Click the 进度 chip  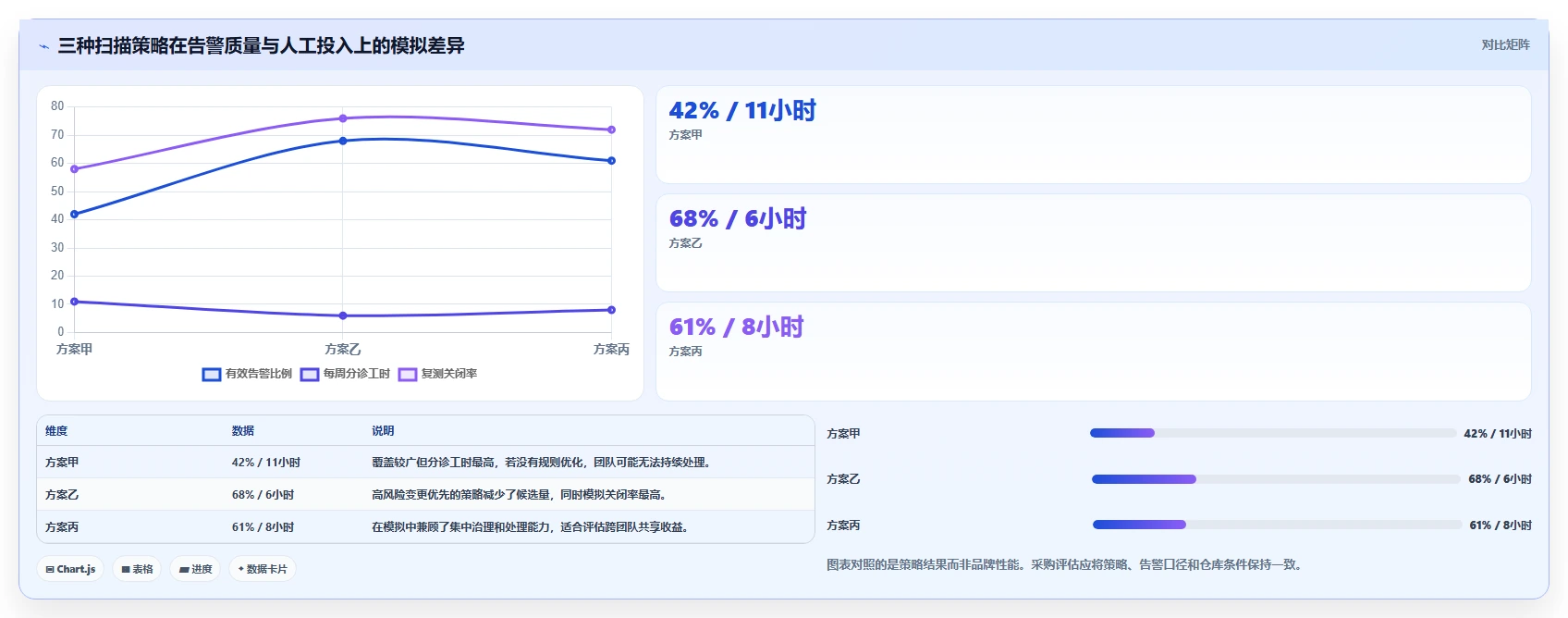pyautogui.click(x=196, y=569)
